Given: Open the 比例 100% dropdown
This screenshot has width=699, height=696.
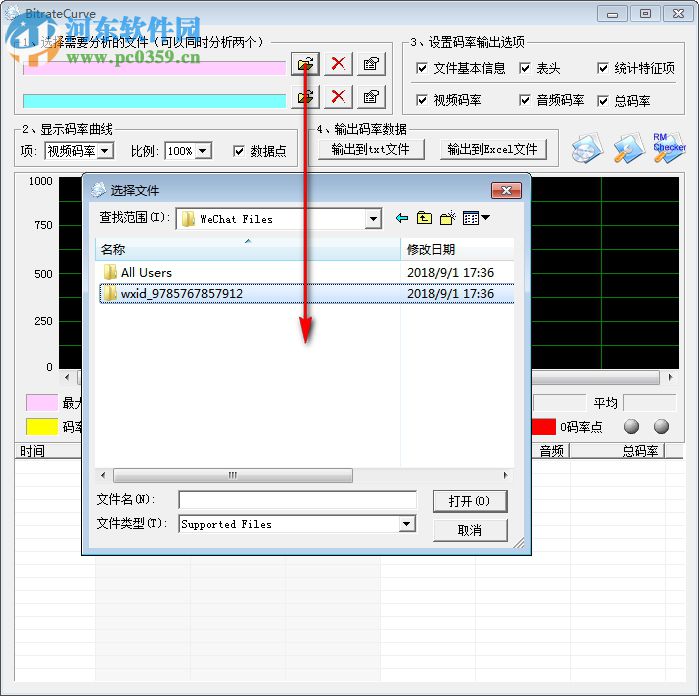Looking at the screenshot, I should pyautogui.click(x=203, y=151).
